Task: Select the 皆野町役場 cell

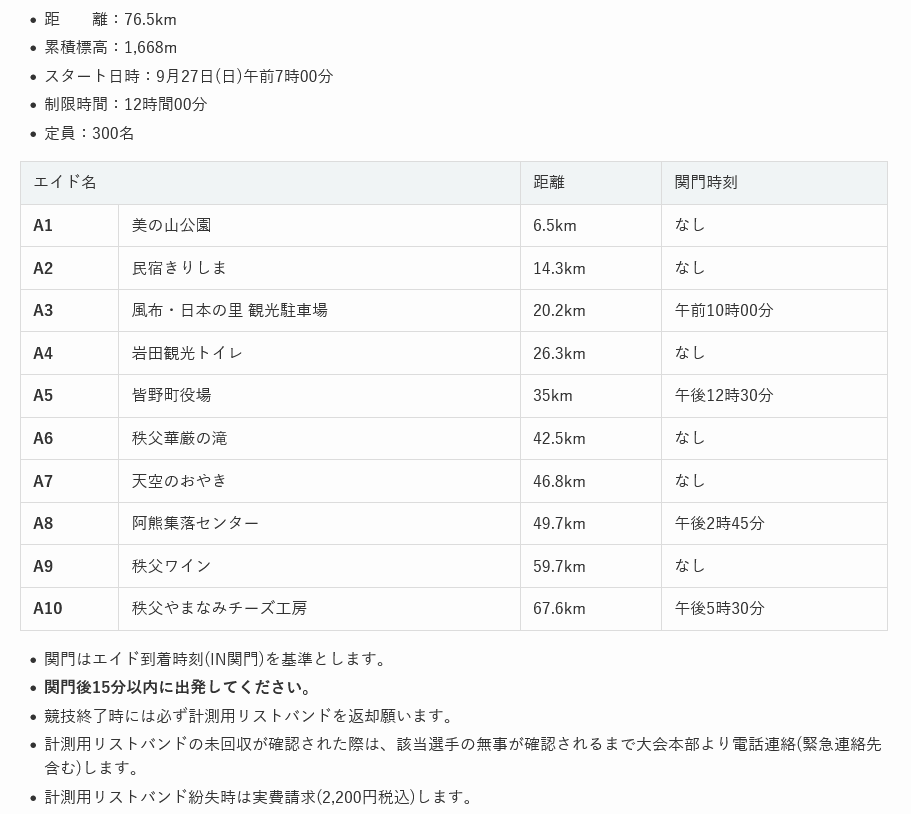Action: [x=172, y=396]
